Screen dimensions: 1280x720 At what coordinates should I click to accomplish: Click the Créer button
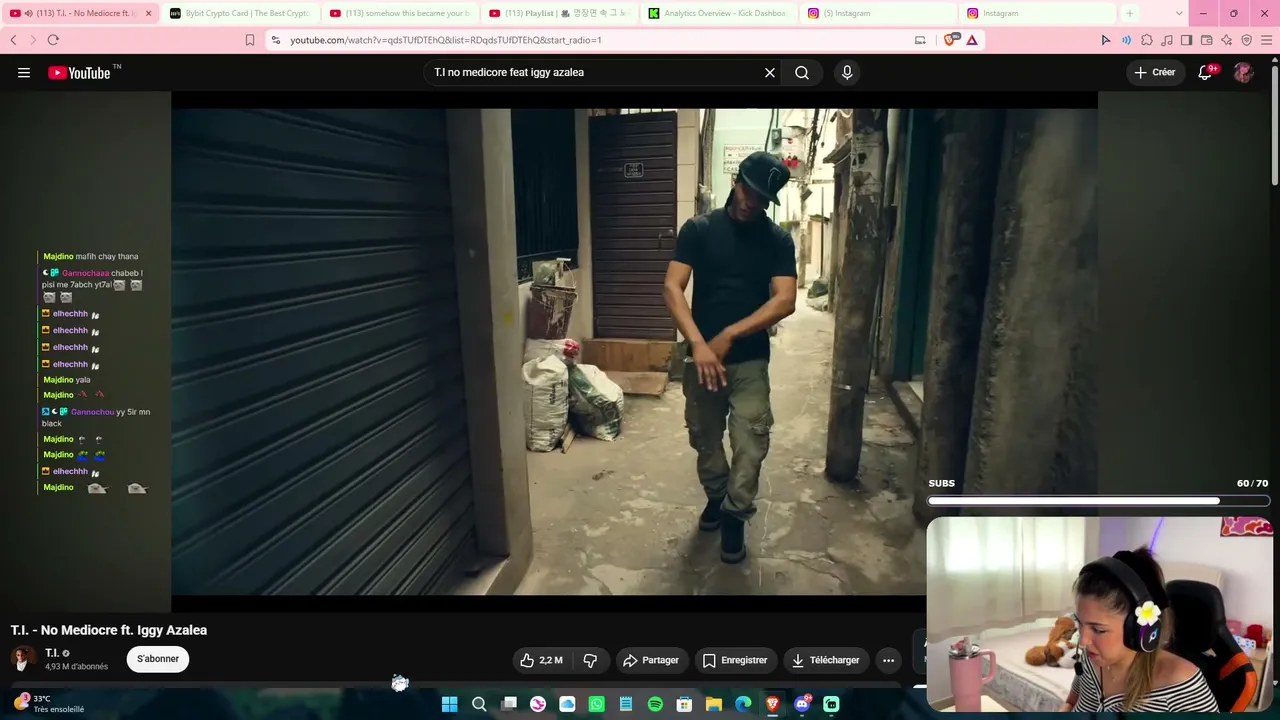click(1155, 72)
